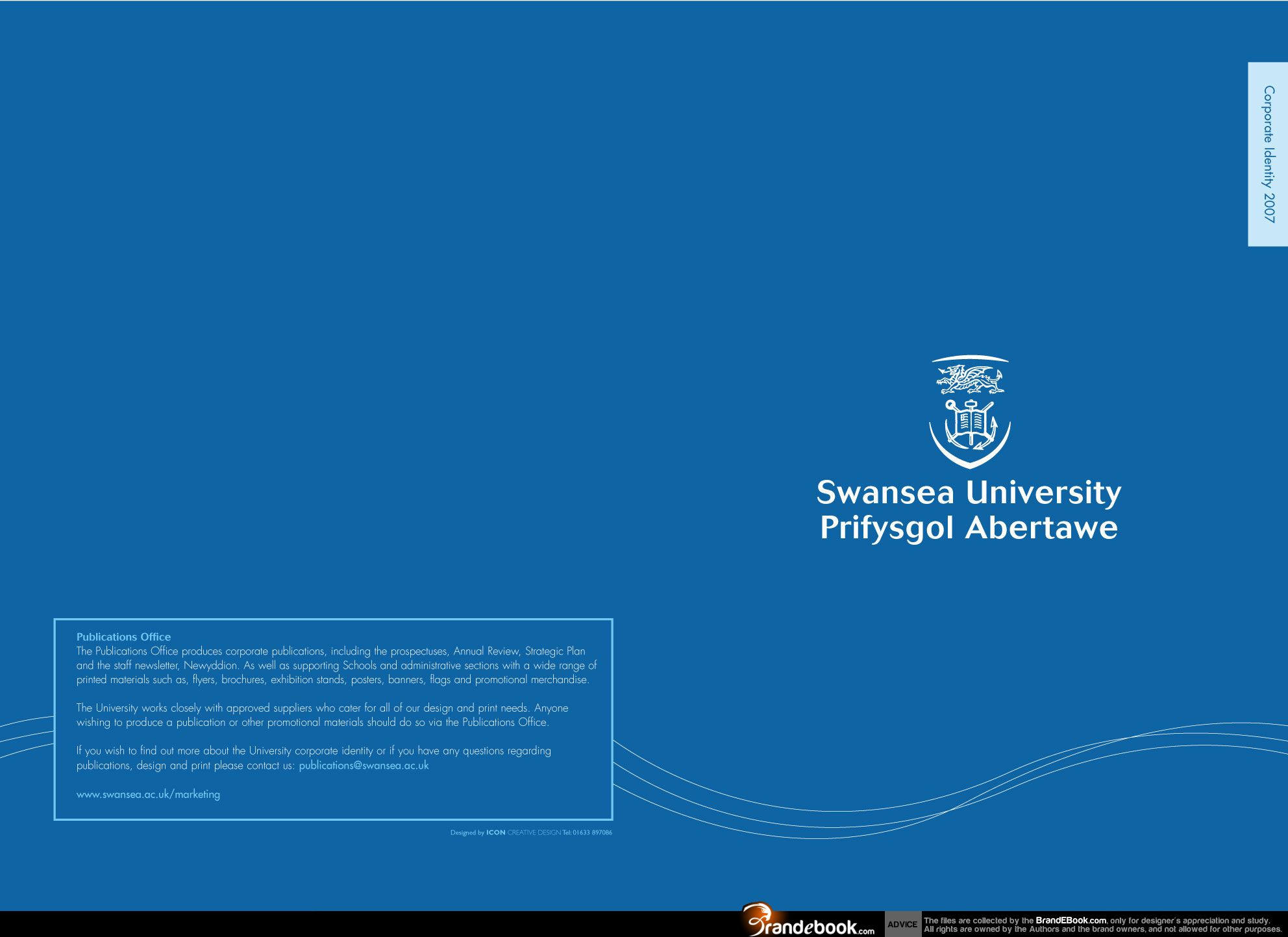Click 'All rights are owned by the Authors' text

(x=1102, y=929)
